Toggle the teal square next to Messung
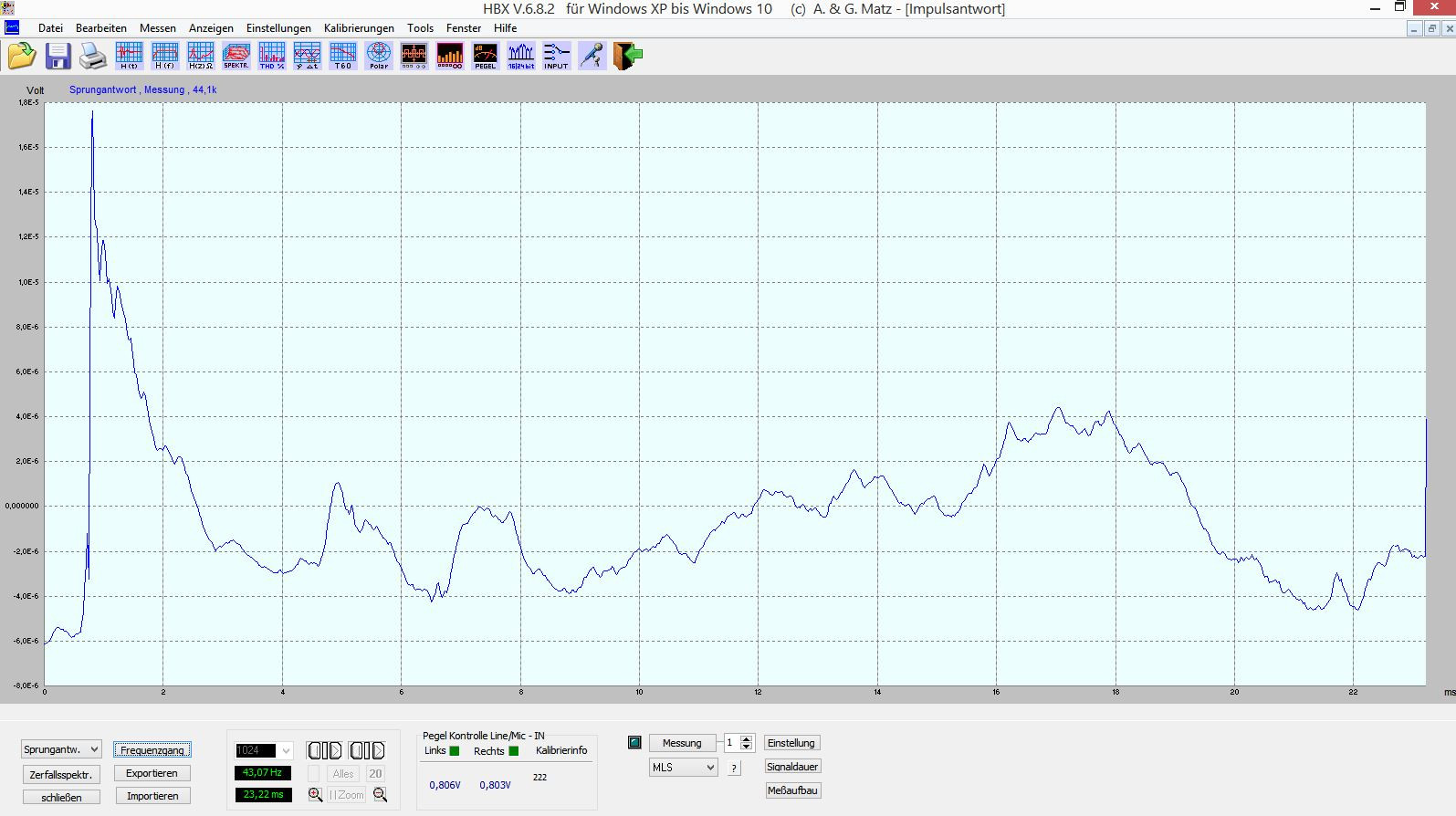1456x816 pixels. 634,743
